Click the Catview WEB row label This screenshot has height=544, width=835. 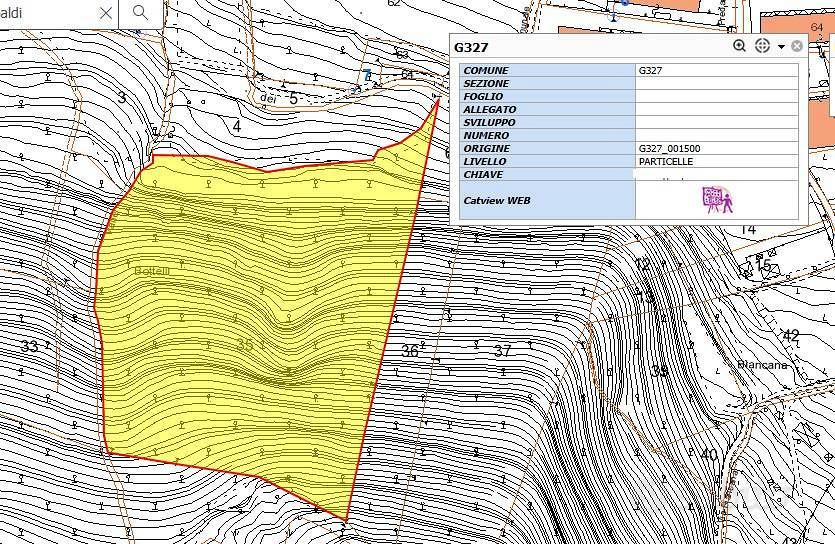(x=496, y=201)
